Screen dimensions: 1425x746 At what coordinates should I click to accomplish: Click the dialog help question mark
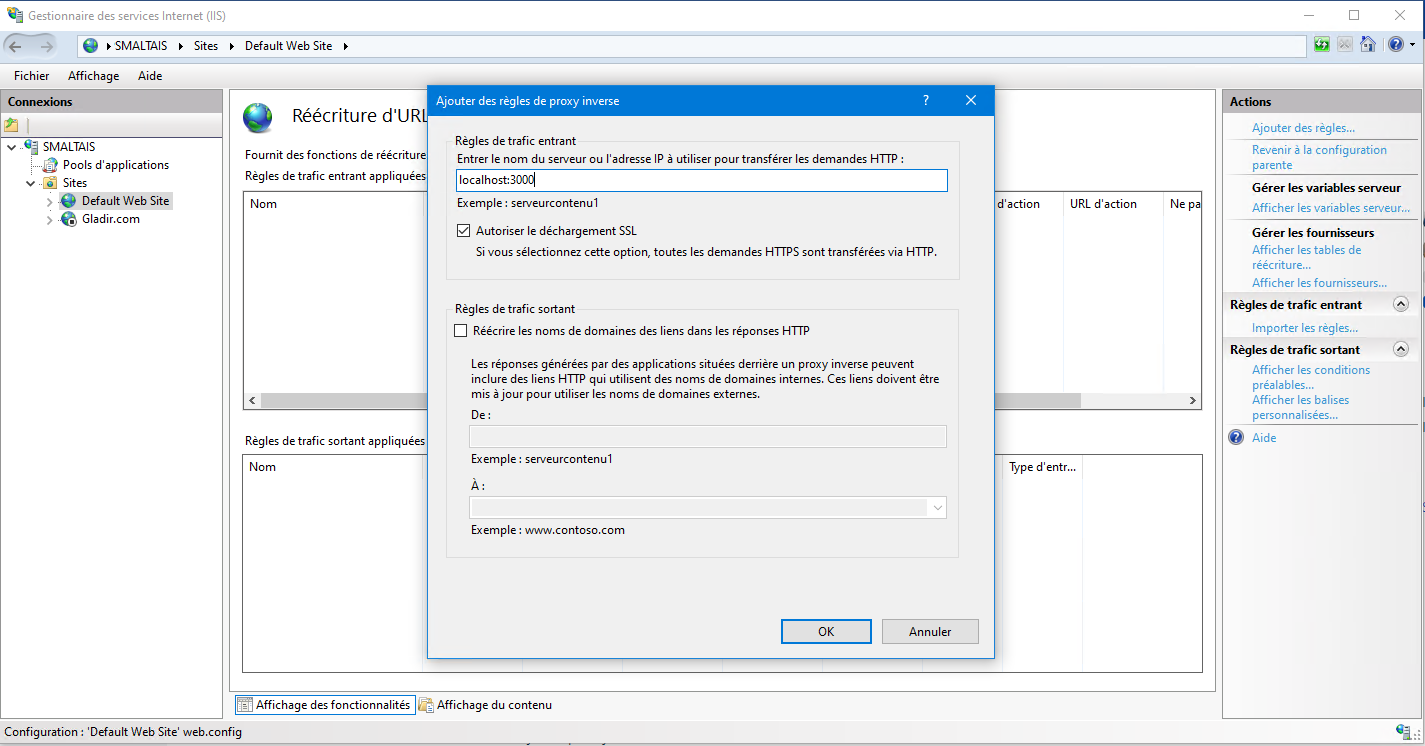[926, 100]
